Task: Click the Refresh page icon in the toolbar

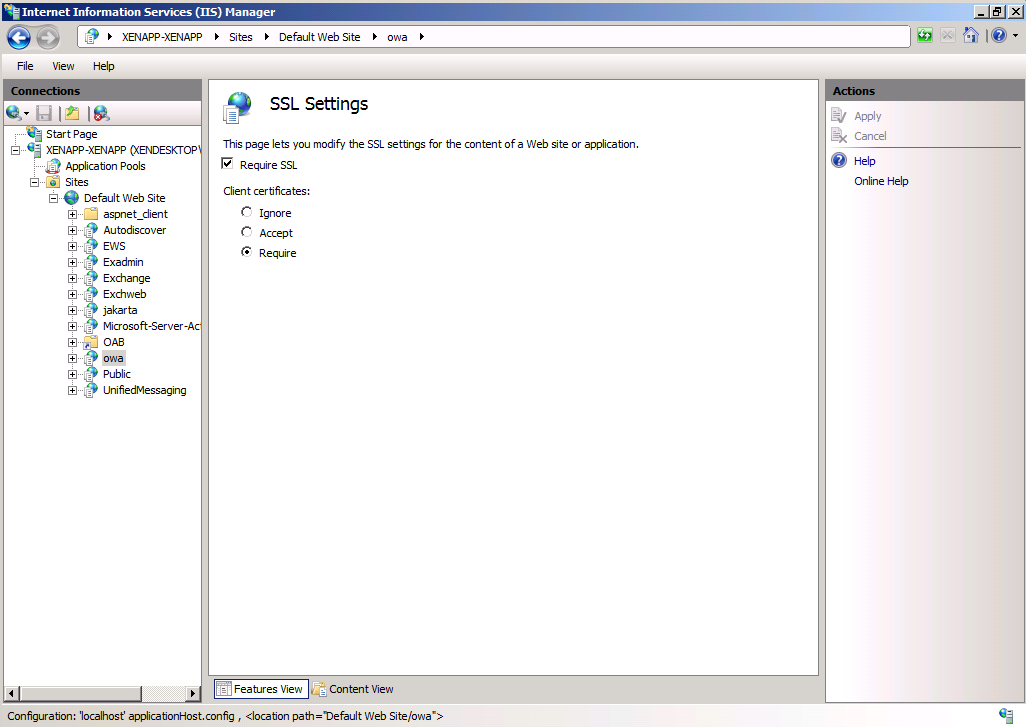Action: (925, 35)
